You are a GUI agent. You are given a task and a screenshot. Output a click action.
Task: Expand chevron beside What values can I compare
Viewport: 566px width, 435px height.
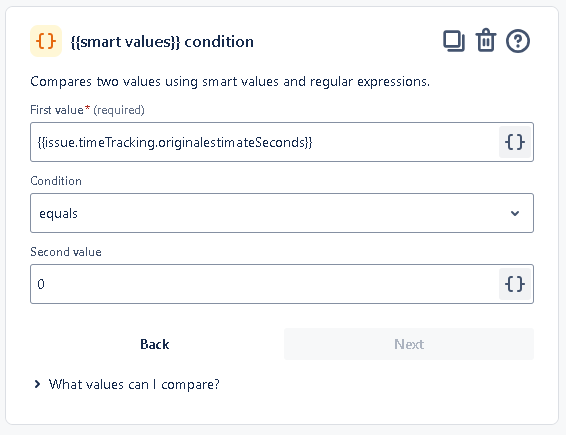click(x=37, y=384)
